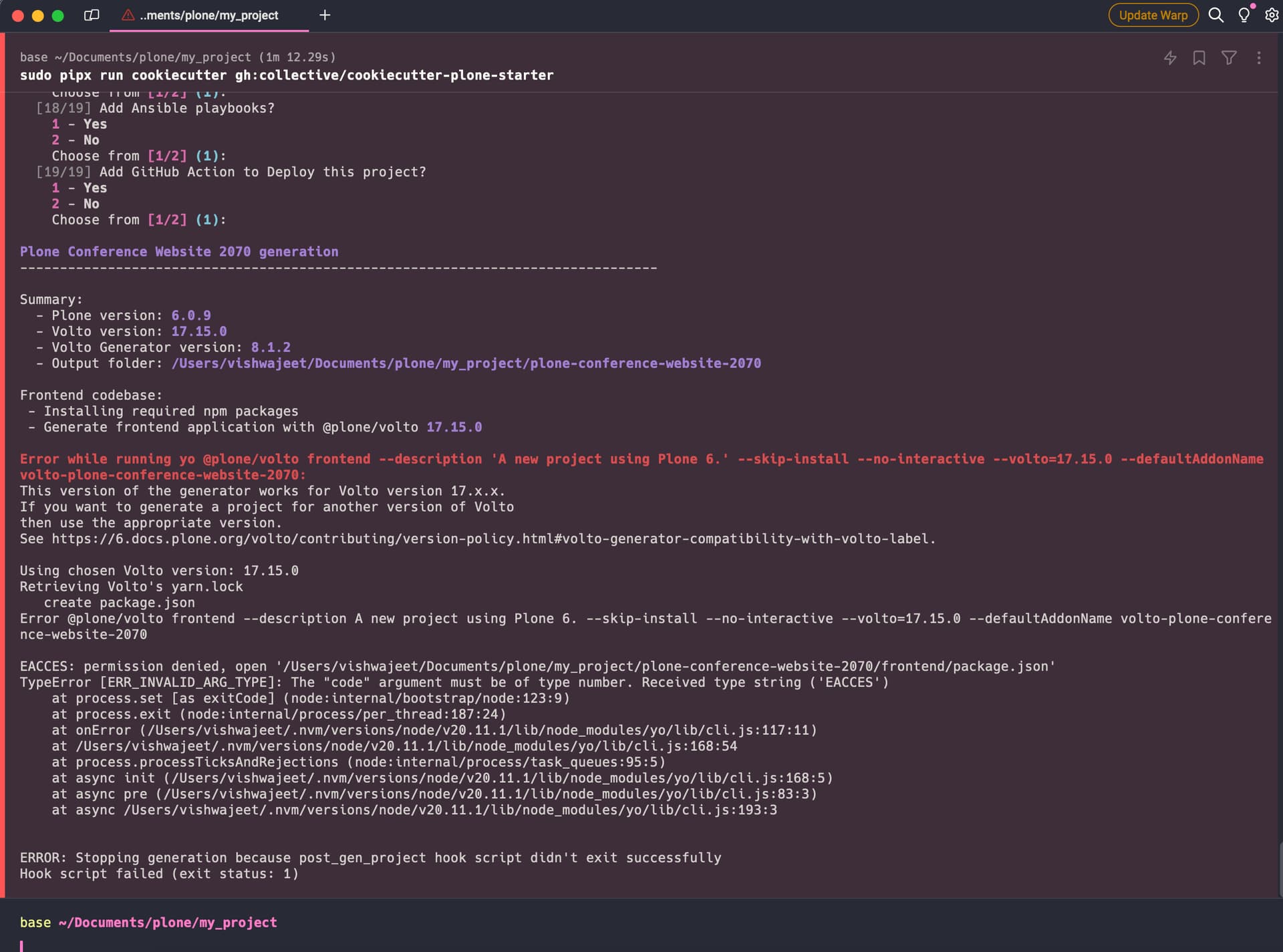Click 'at async init' stack trace line
Screen dimensions: 1283x952
[442, 778]
